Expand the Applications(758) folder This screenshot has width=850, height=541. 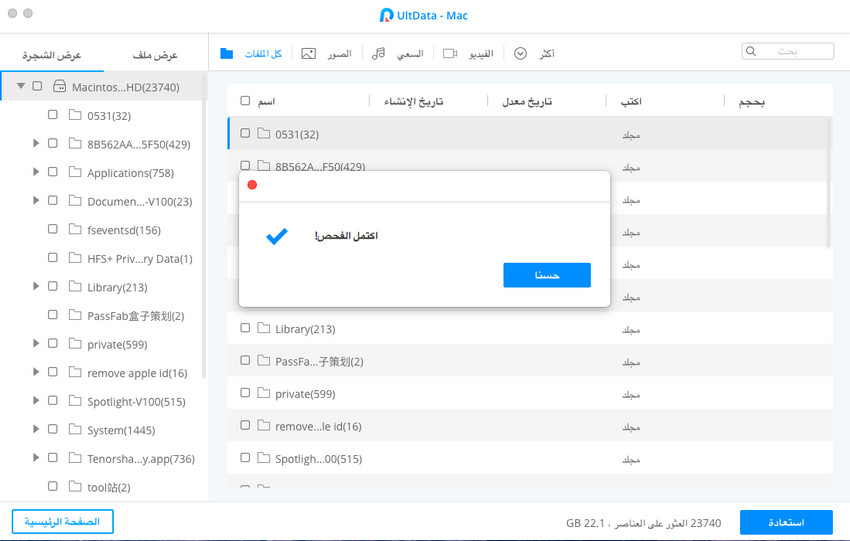tap(36, 172)
